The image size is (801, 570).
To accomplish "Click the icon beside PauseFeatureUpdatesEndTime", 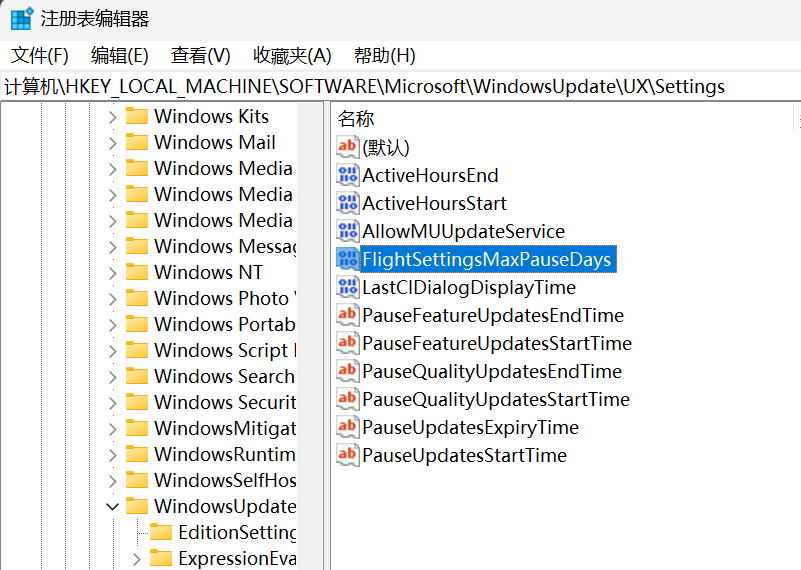I will (347, 315).
